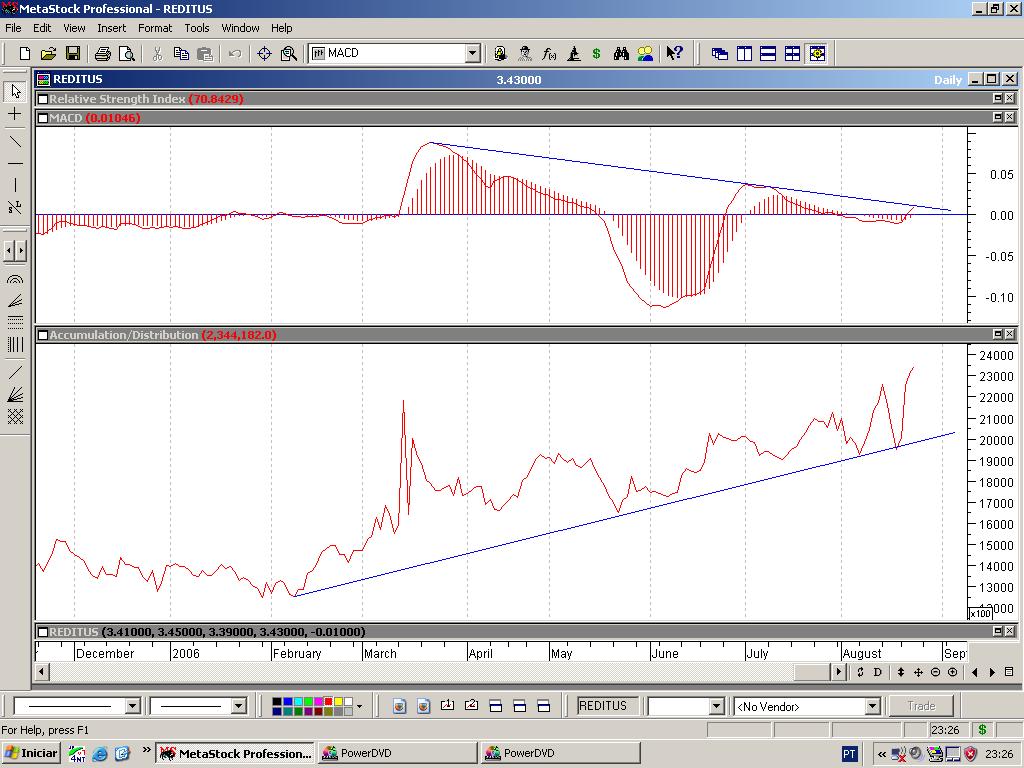Click the Iniciar start button
The height and width of the screenshot is (768, 1024).
pos(30,753)
